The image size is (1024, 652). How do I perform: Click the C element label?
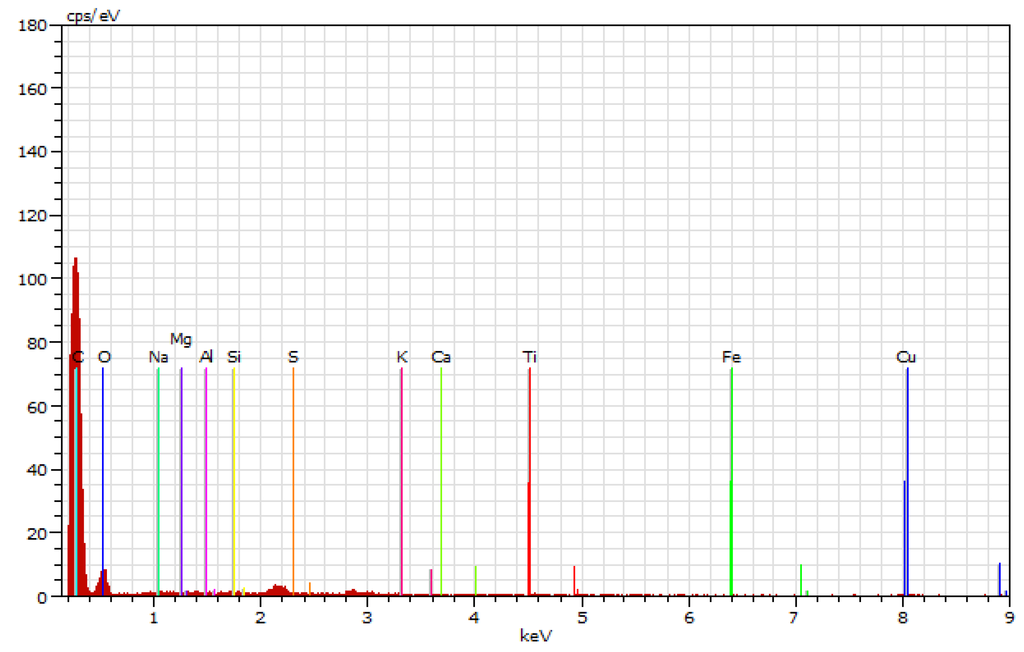(78, 357)
